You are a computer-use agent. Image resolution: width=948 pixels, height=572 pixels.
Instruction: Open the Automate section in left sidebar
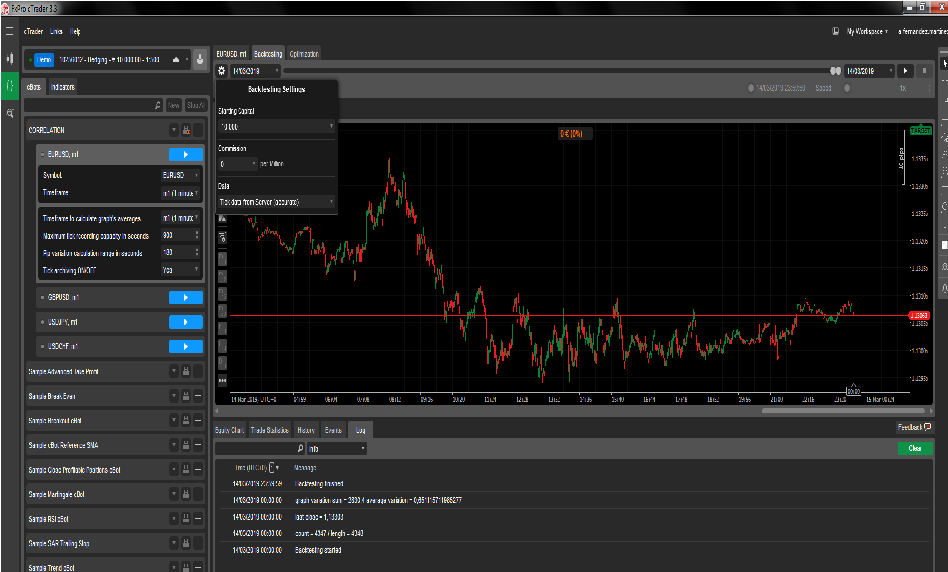(x=10, y=86)
